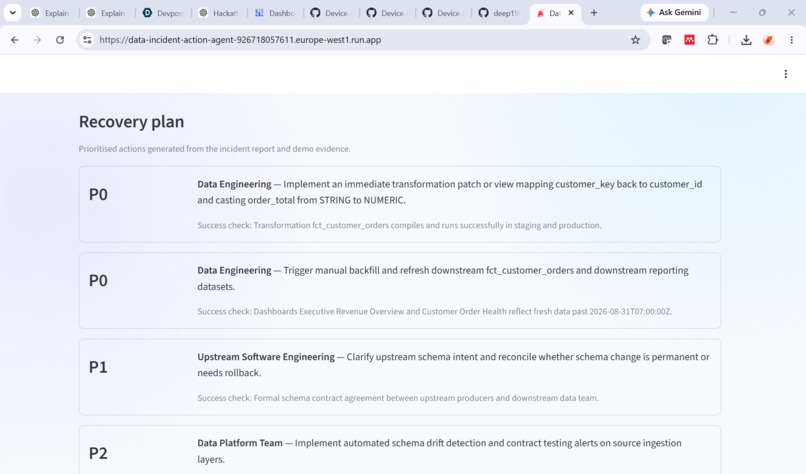806x474 pixels.
Task: Bookmark this page with star icon
Action: coord(635,40)
